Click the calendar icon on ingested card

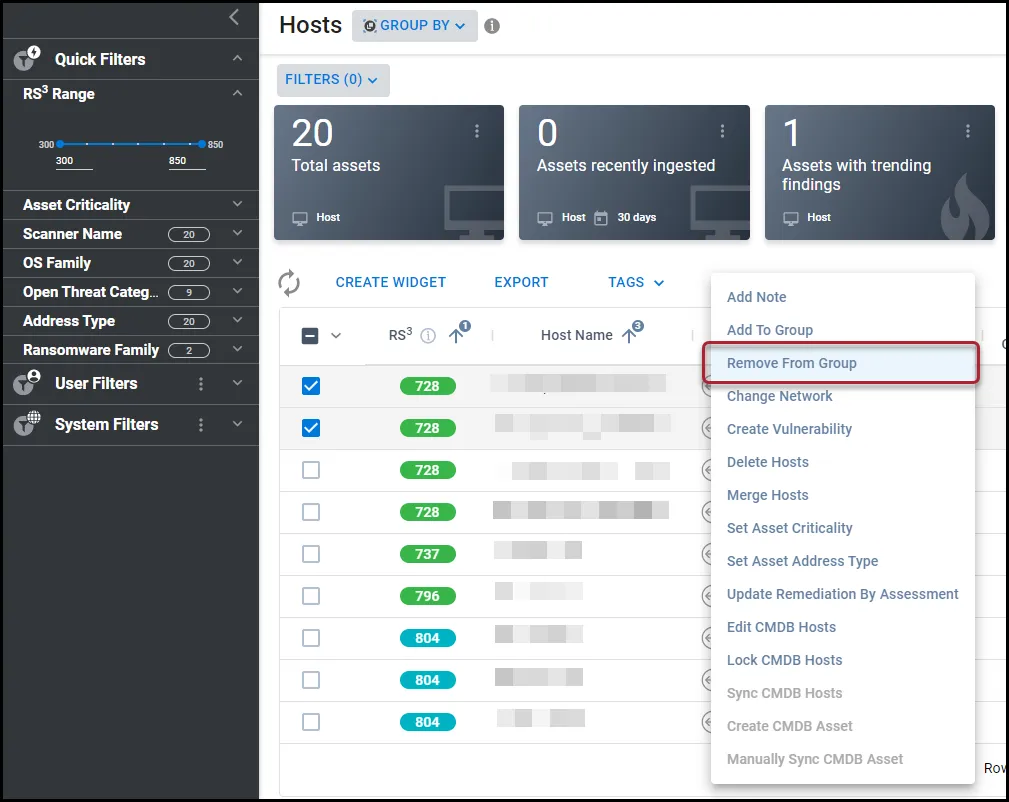point(600,218)
